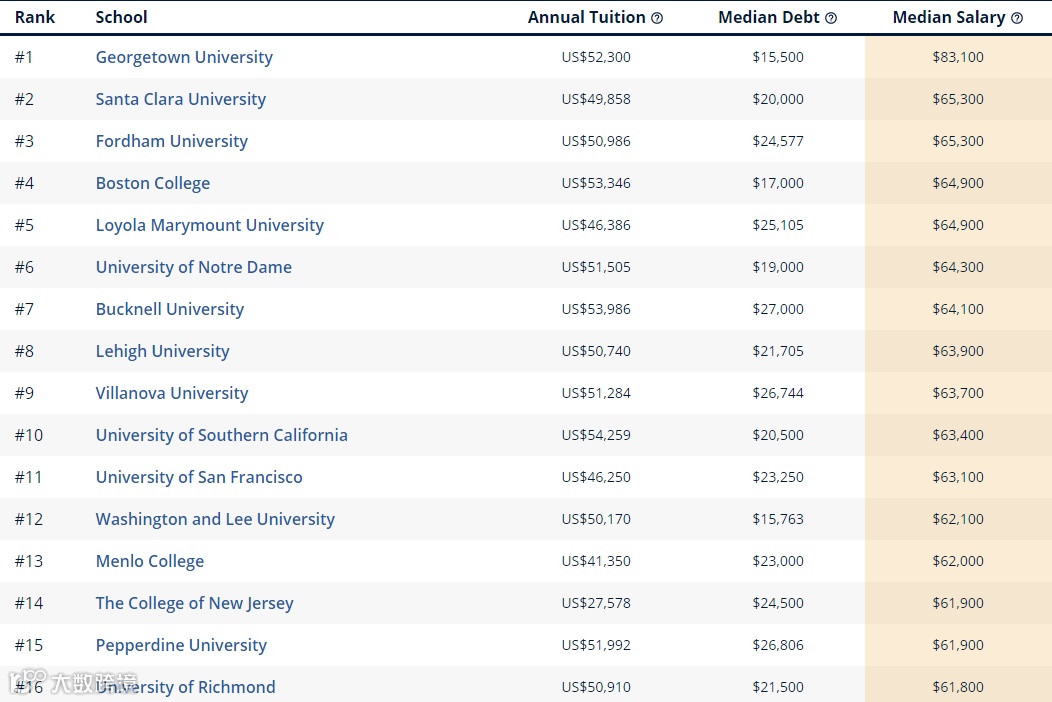1052x702 pixels.
Task: Open The College of New Jersey link
Action: pos(195,603)
